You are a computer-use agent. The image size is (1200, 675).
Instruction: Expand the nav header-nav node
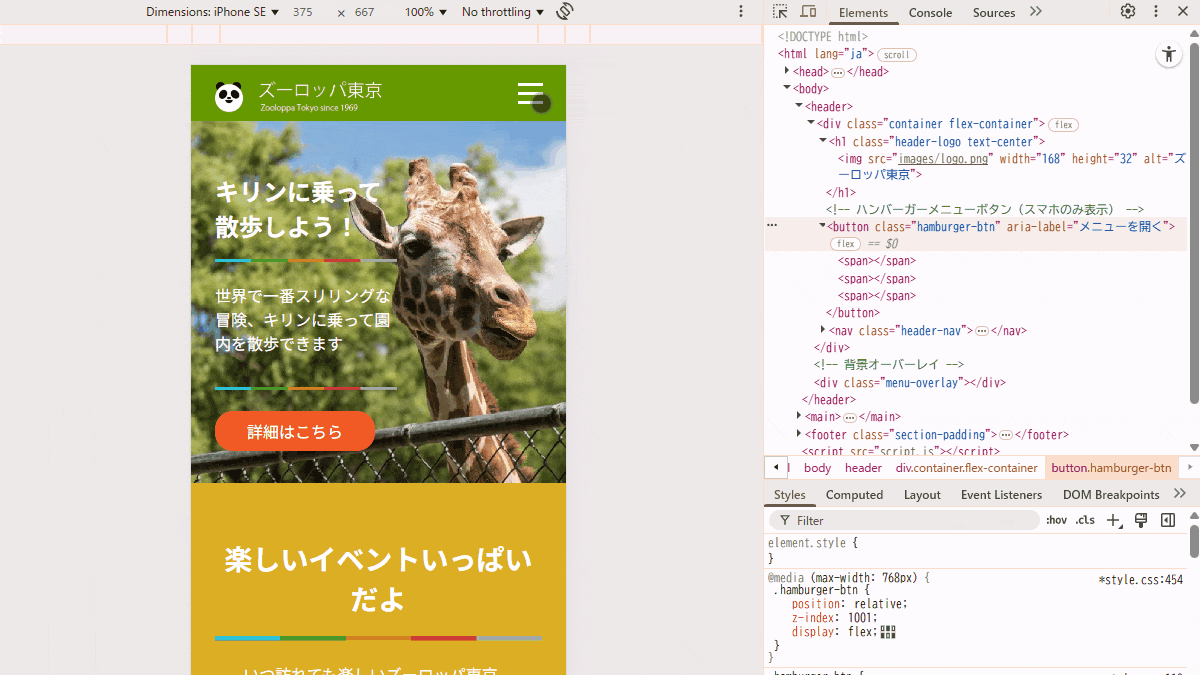[x=823, y=330]
